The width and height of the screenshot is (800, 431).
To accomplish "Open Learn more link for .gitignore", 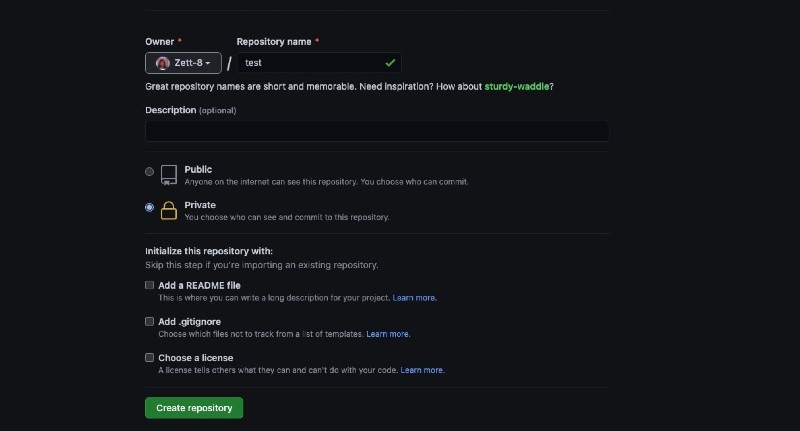I will (x=388, y=334).
